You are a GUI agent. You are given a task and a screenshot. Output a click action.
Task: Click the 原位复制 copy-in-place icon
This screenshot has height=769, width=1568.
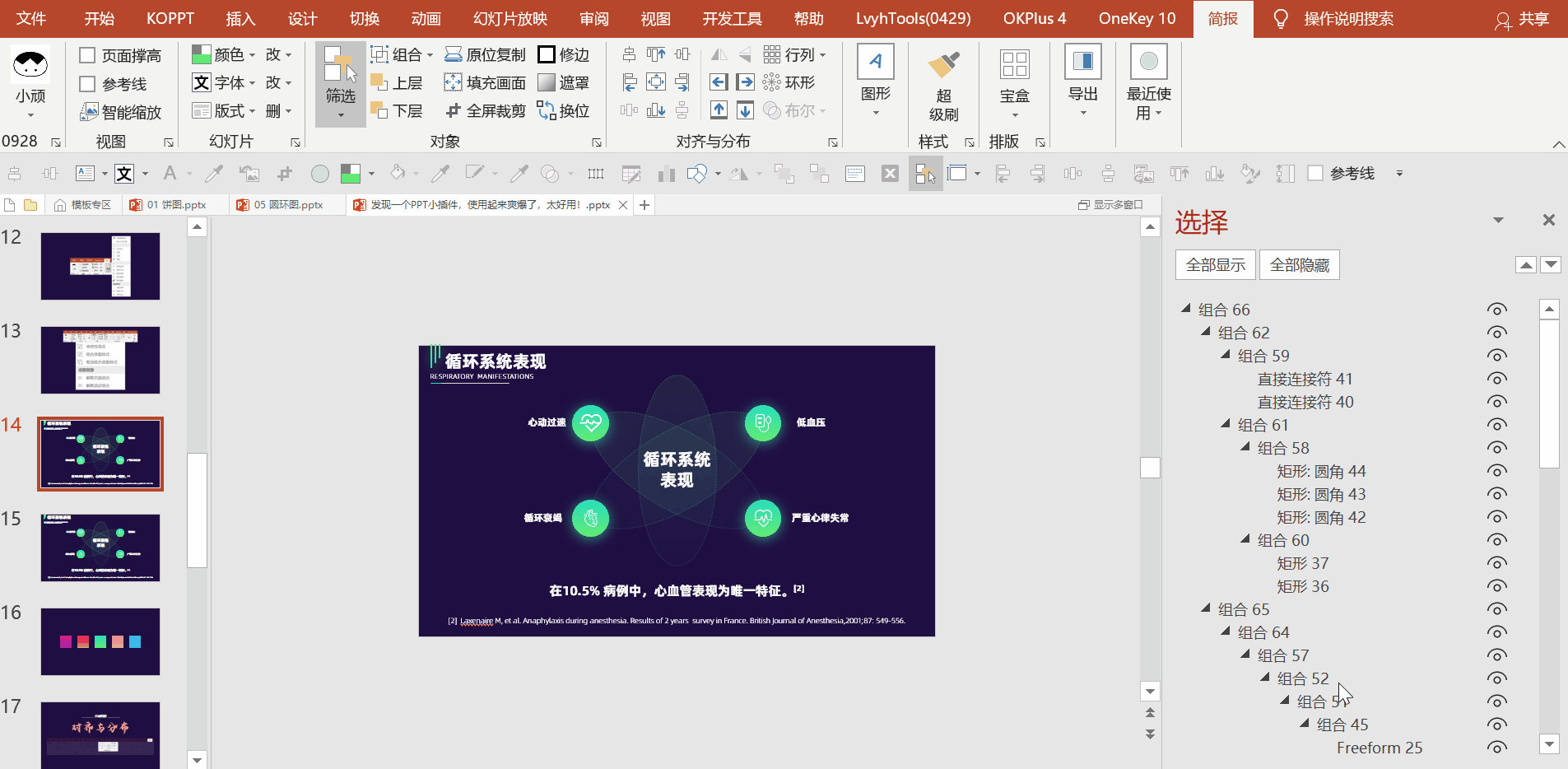click(x=453, y=54)
